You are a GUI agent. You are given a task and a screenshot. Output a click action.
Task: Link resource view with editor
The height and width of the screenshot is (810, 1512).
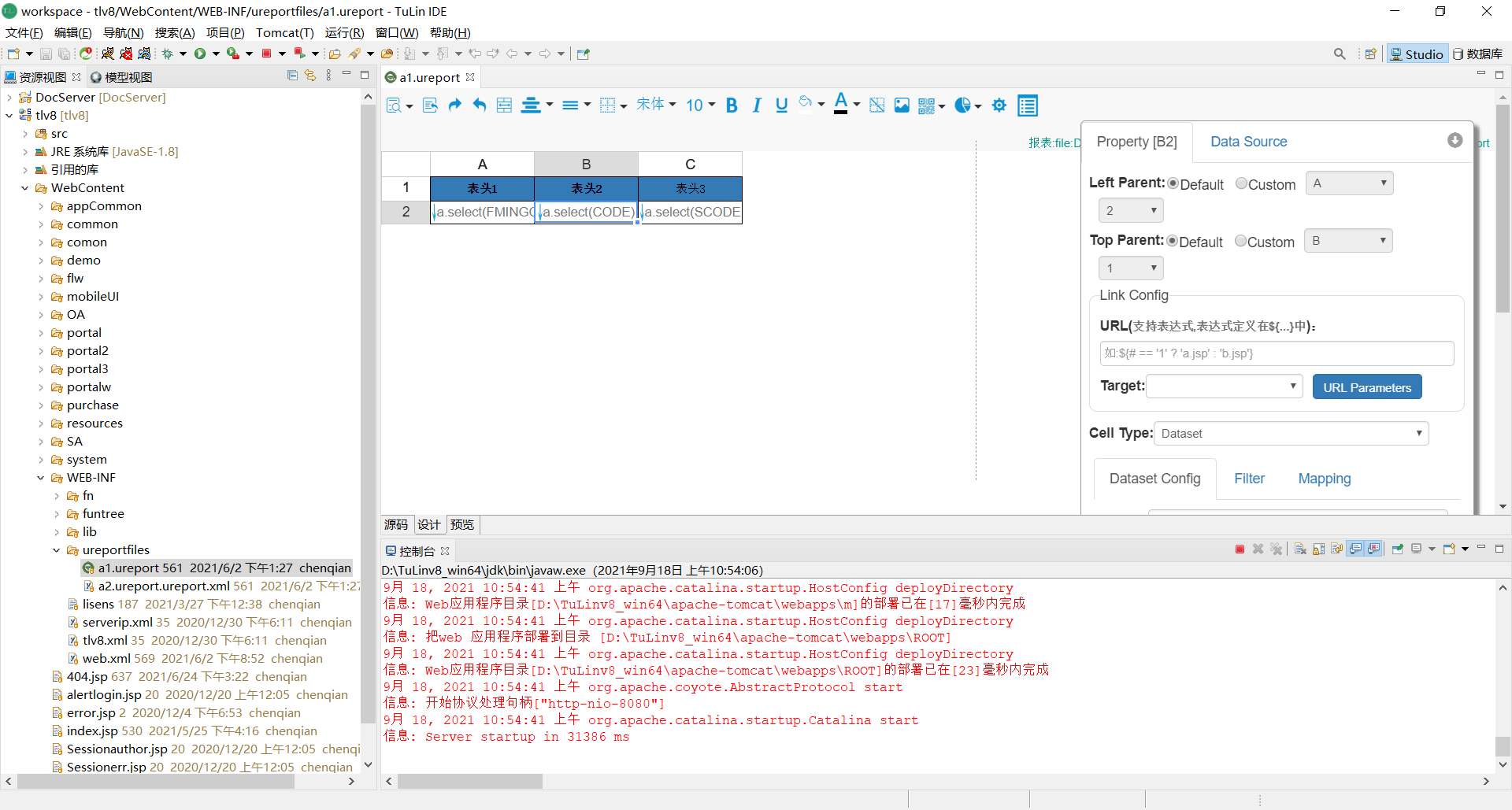click(x=310, y=76)
